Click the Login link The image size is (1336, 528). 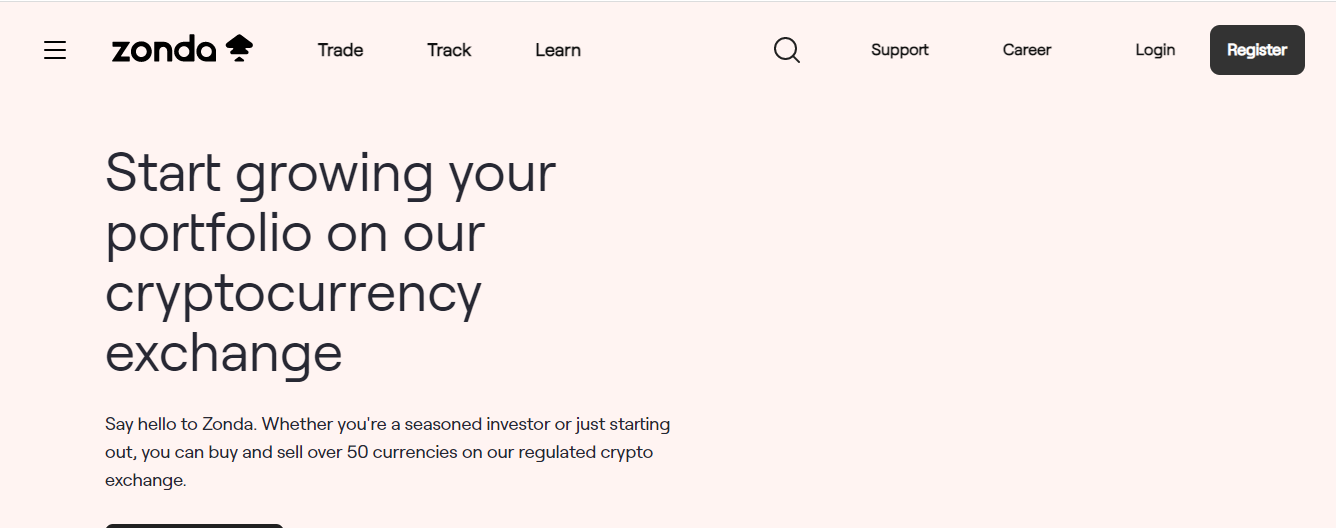[1155, 50]
